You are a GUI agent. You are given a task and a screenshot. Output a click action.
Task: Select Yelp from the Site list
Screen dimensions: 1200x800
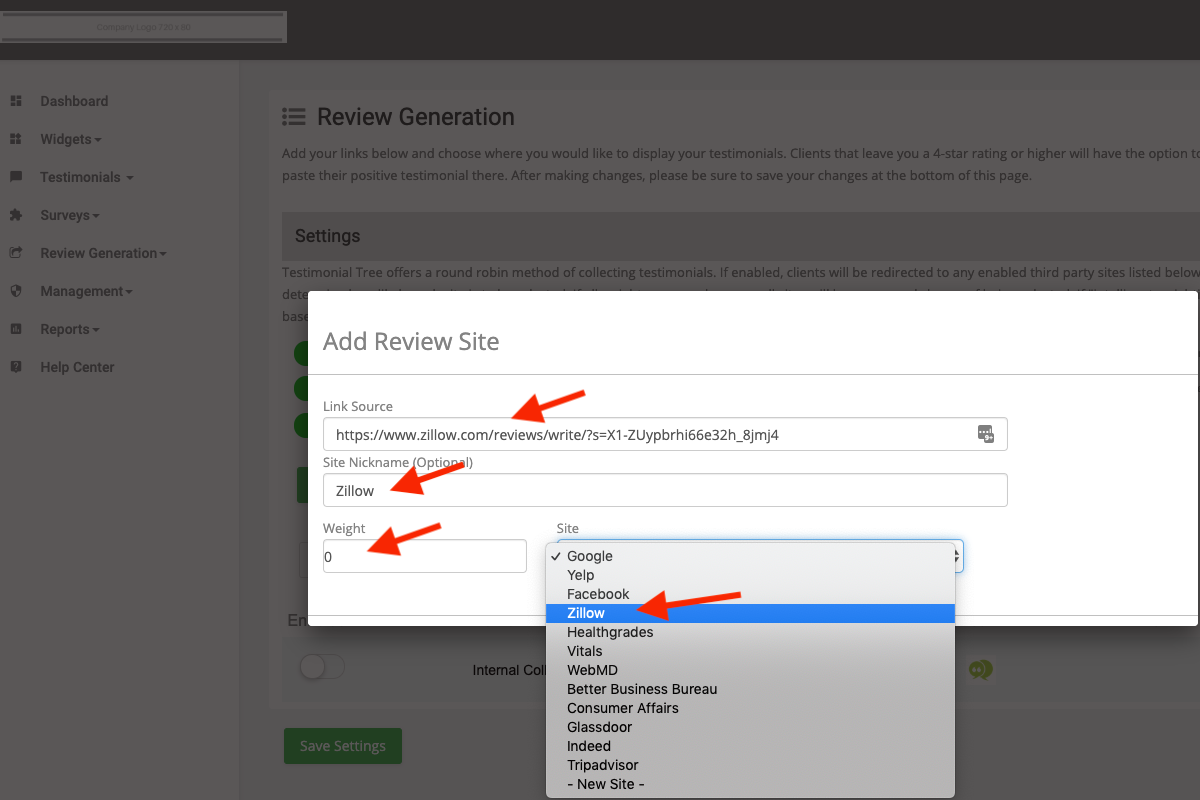tap(750, 575)
